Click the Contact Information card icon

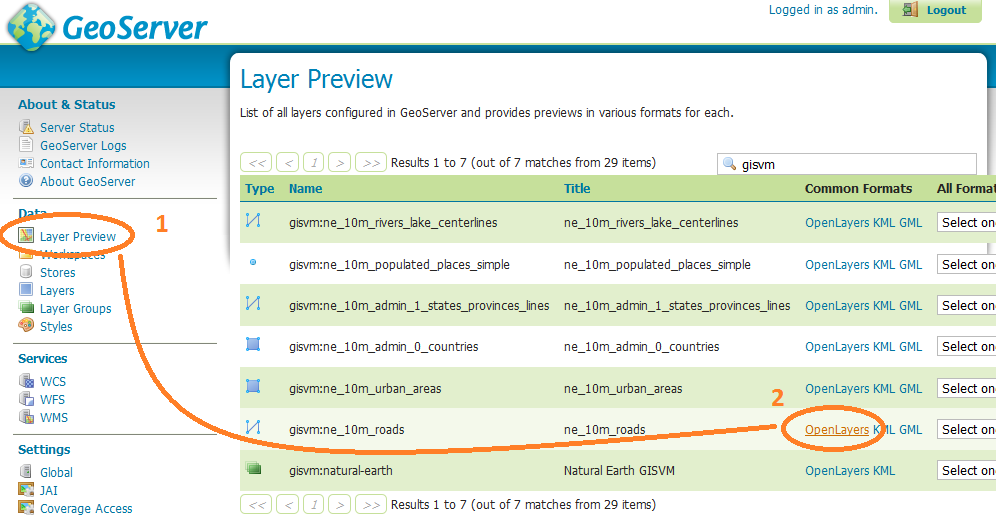[x=26, y=163]
